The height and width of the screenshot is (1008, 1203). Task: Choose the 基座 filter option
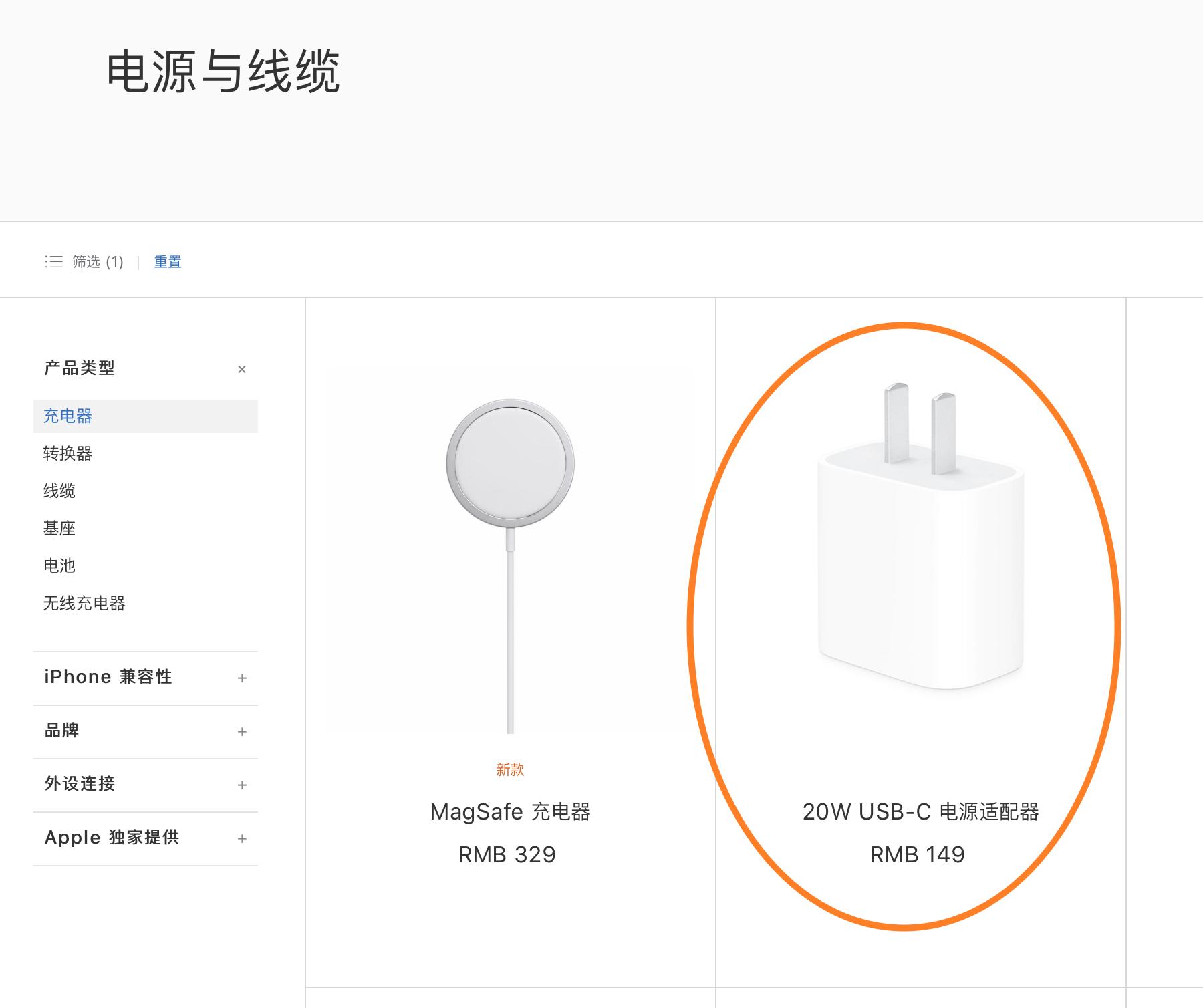point(59,529)
